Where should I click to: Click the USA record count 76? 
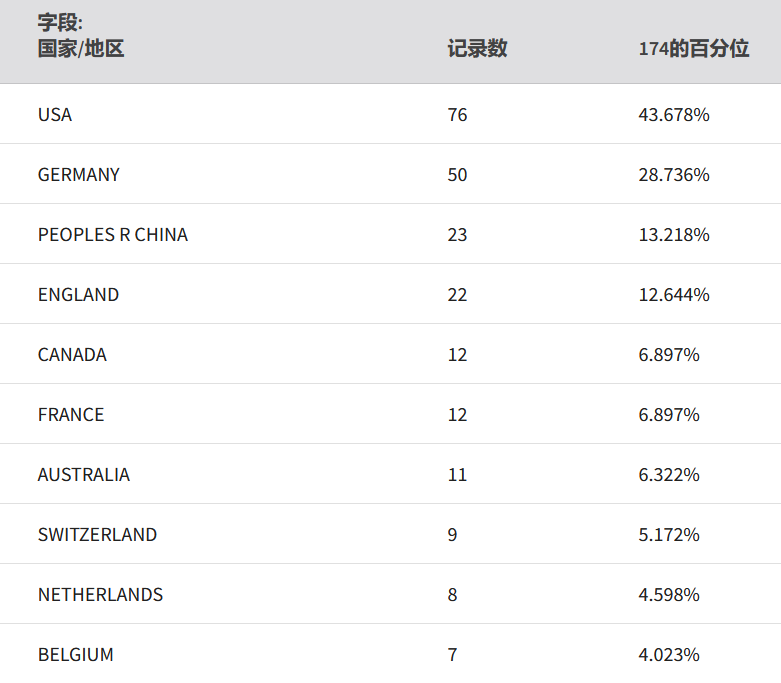[x=458, y=115]
